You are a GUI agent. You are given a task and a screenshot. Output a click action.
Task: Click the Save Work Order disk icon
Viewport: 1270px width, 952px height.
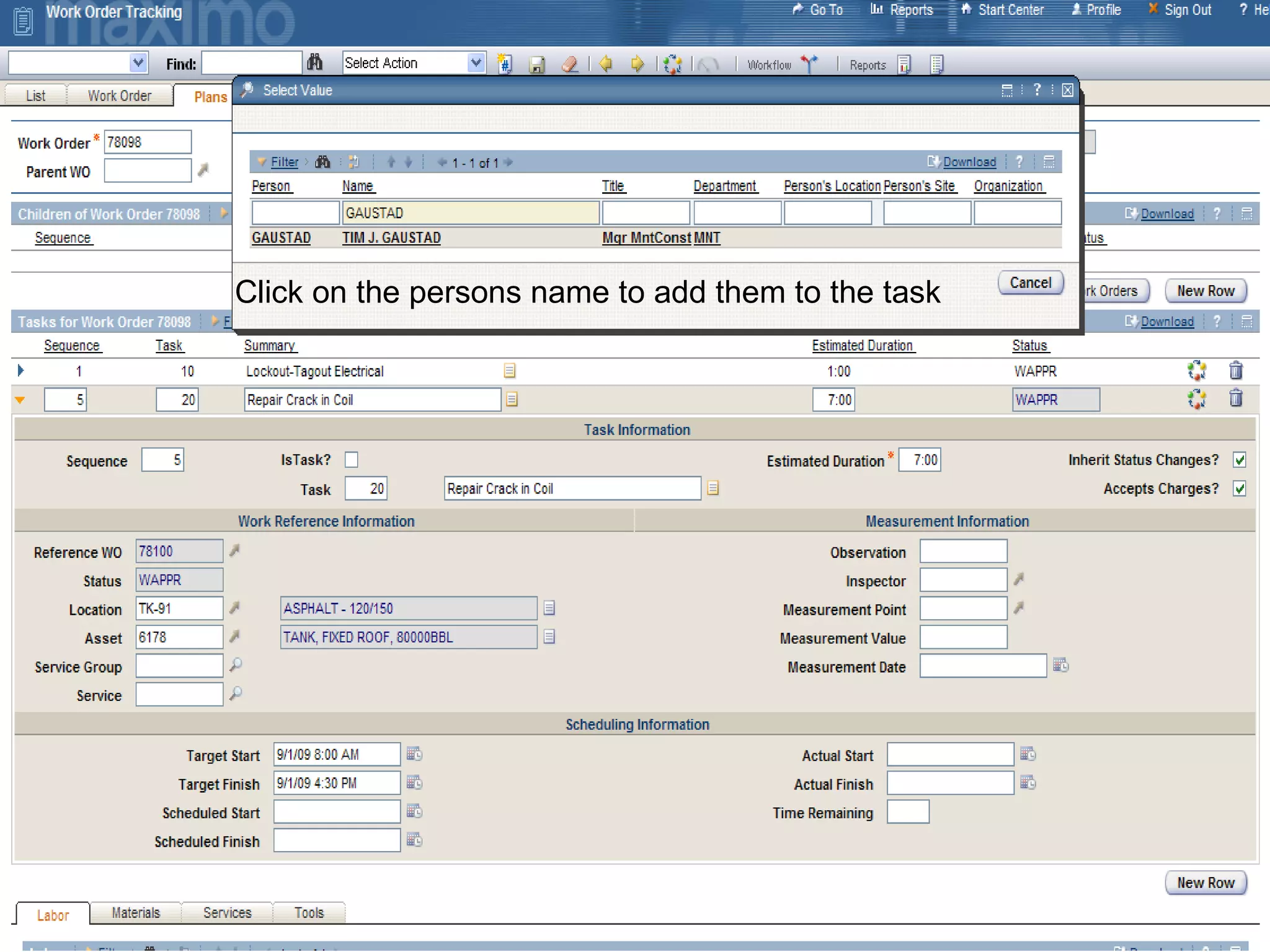537,64
